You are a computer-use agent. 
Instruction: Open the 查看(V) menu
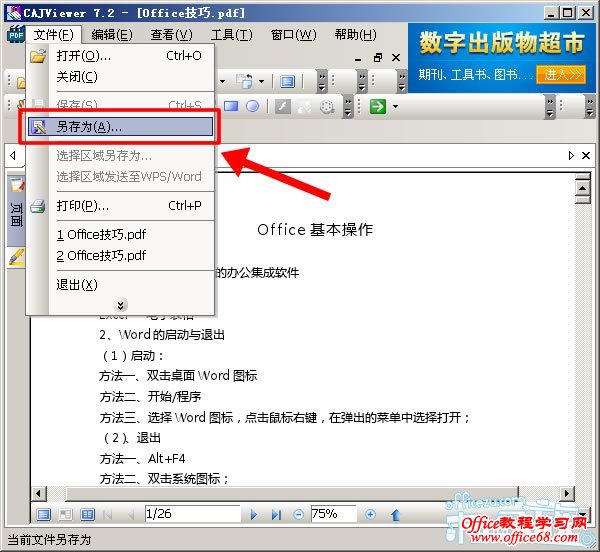pyautogui.click(x=171, y=35)
